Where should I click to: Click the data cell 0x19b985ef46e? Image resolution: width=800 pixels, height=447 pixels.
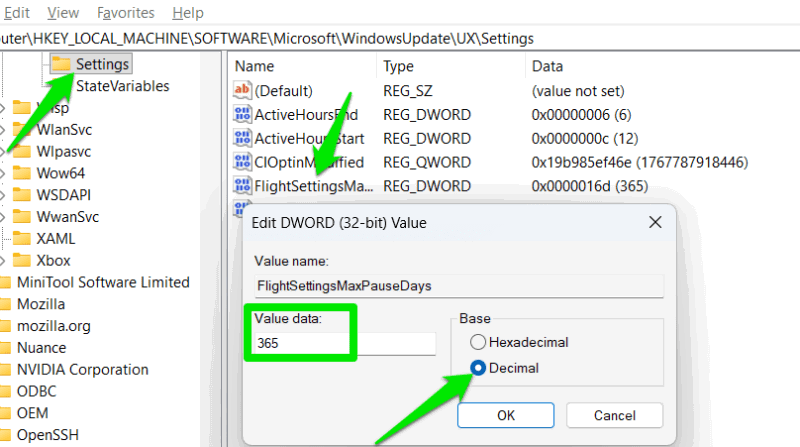(640, 162)
